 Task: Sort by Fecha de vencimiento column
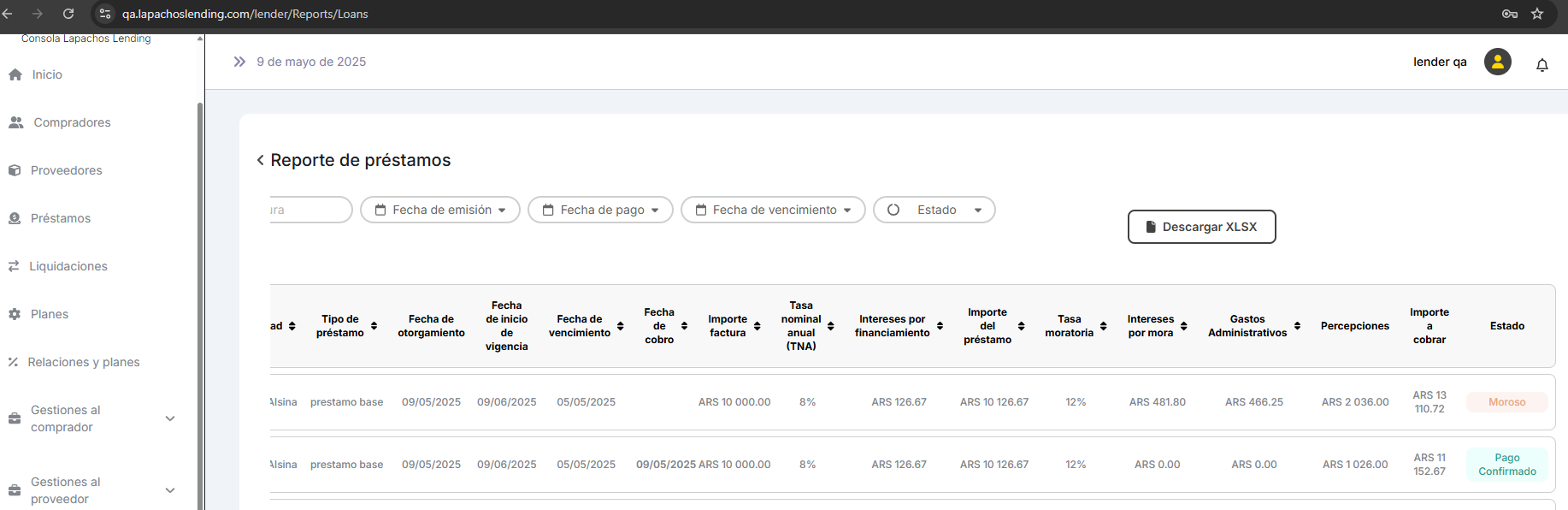point(620,326)
